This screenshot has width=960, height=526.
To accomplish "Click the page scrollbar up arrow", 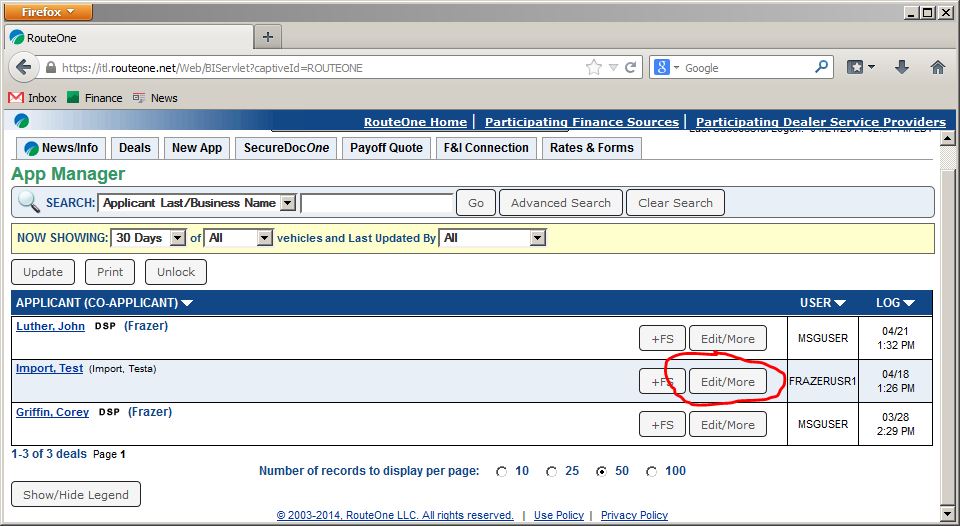I will pyautogui.click(x=947, y=139).
